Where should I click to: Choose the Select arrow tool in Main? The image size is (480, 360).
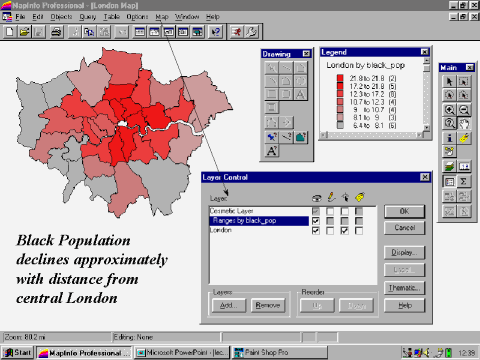coord(449,81)
